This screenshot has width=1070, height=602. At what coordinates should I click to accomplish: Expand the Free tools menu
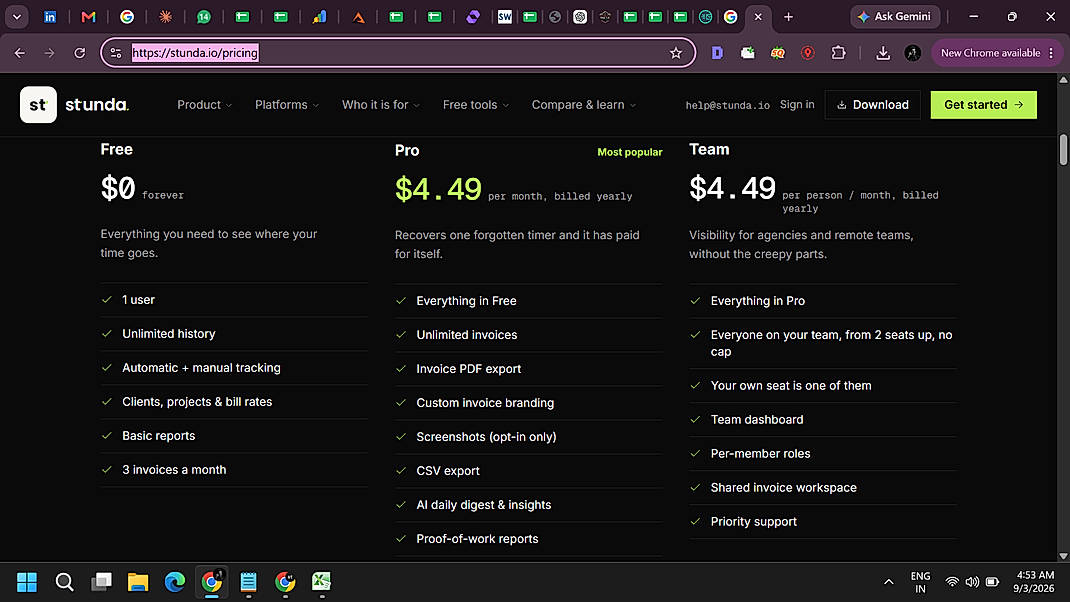point(476,104)
